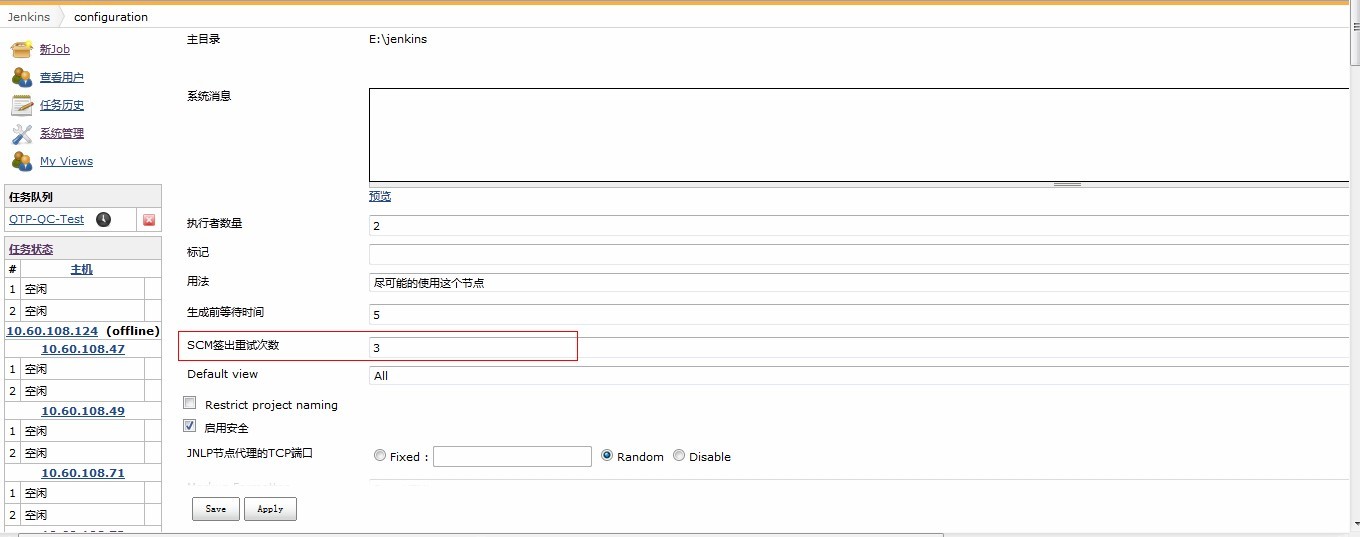Image resolution: width=1360 pixels, height=537 pixels.
Task: Click the 查看用户 people icon
Action: tap(22, 77)
